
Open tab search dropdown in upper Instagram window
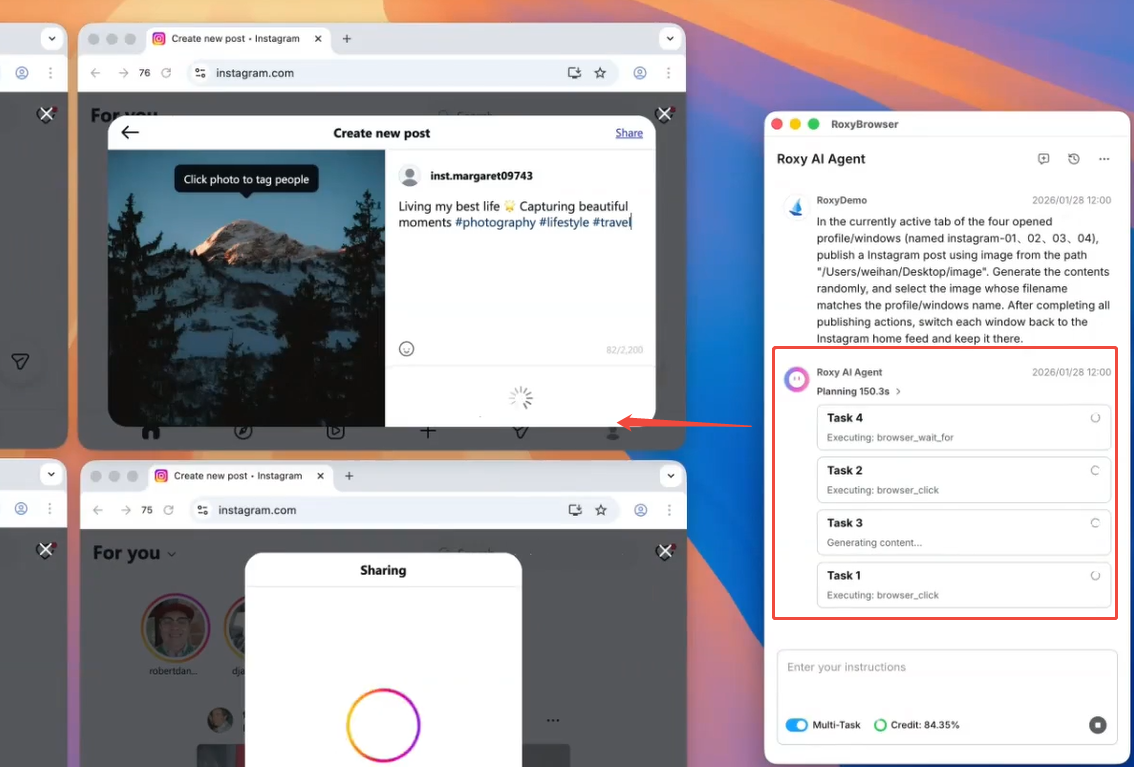(x=669, y=39)
